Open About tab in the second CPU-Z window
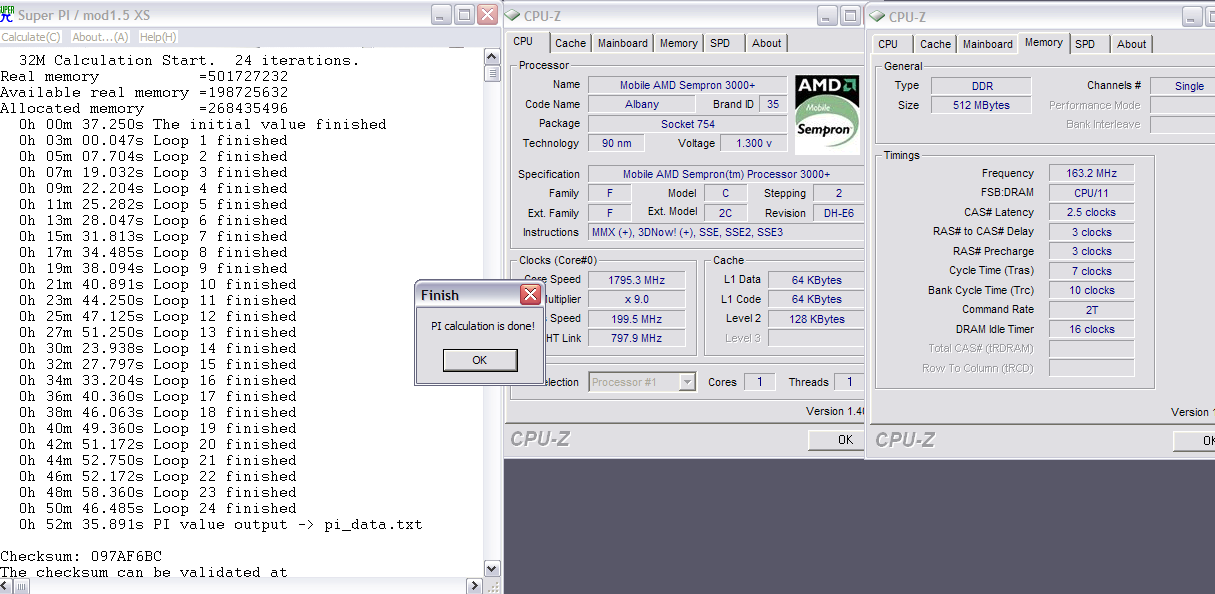 point(1132,44)
